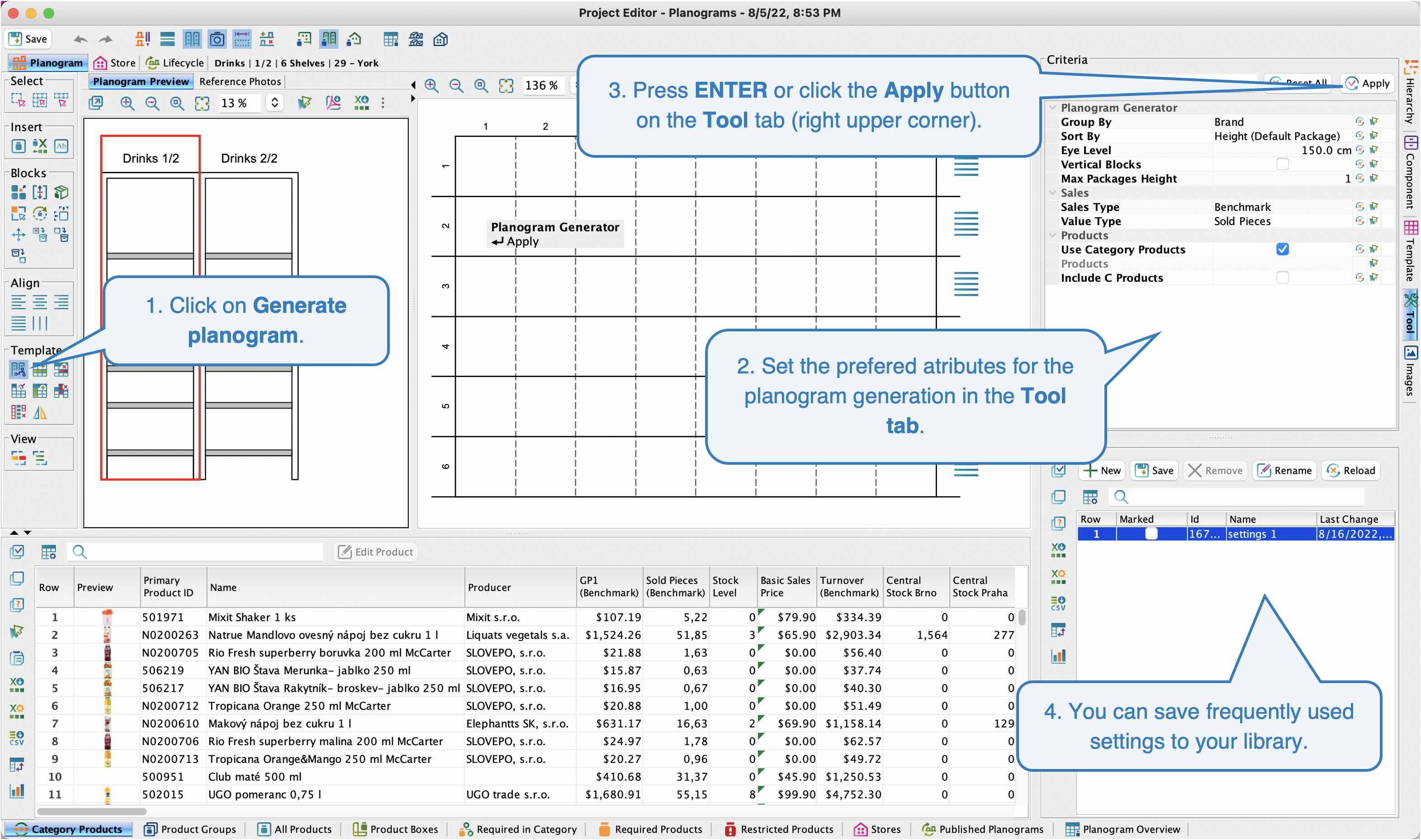Click the CSV export icon in left strip
1421x840 pixels.
point(17,737)
